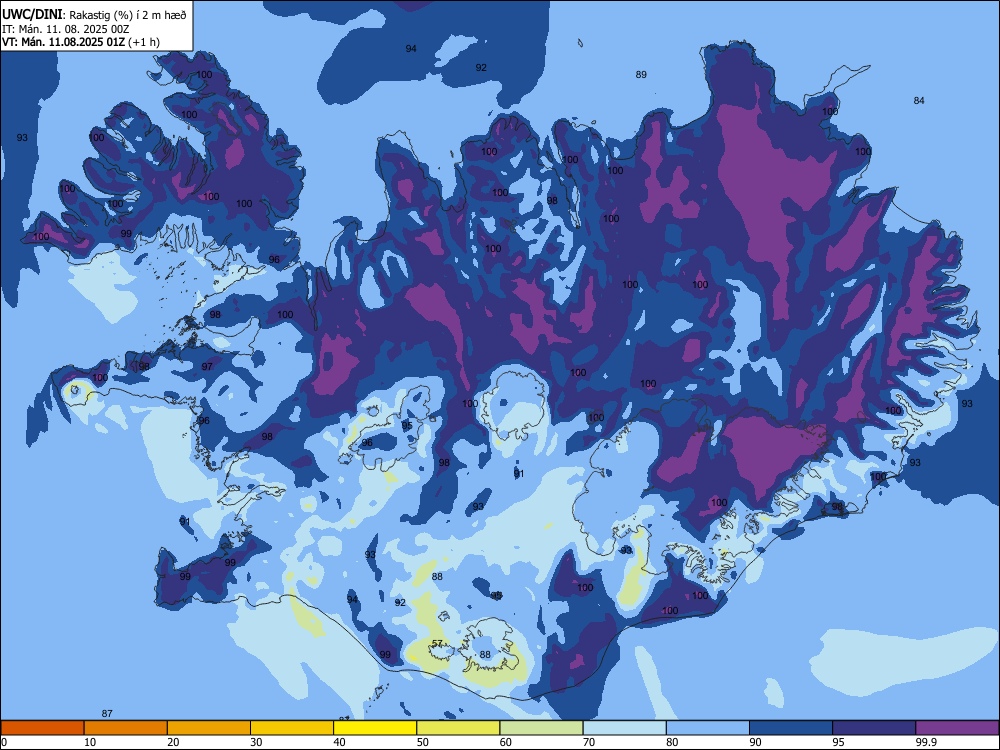Select the 20–30 amber legend swatch
Screen dimensions: 1000x750
209,728
